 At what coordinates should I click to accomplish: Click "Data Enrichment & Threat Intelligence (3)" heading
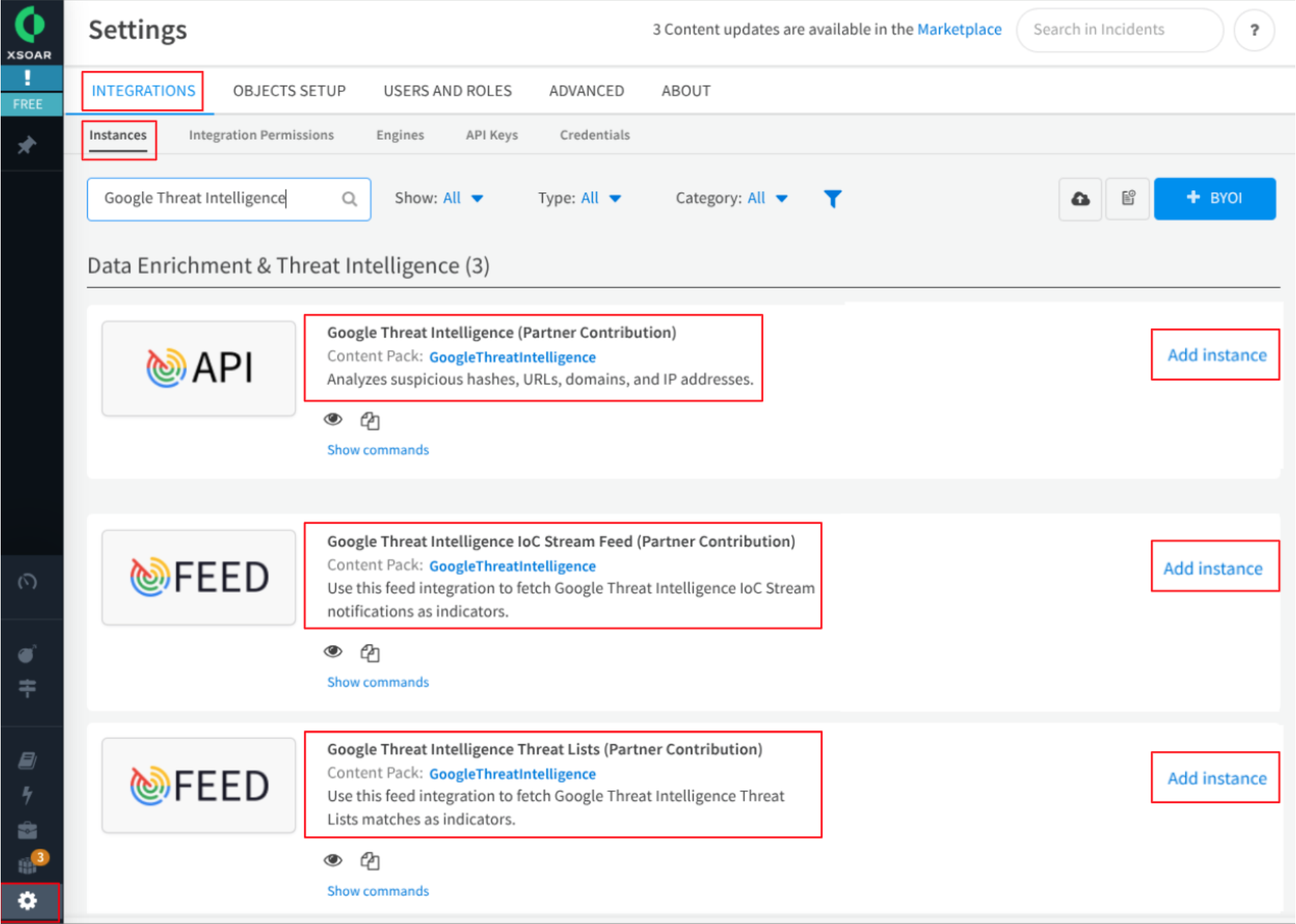click(288, 266)
